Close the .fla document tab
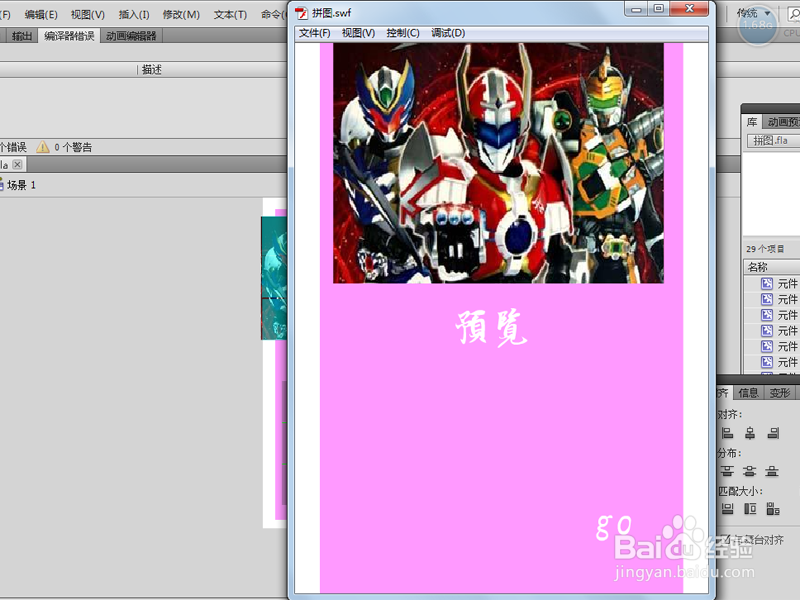800x600 pixels. point(17,164)
